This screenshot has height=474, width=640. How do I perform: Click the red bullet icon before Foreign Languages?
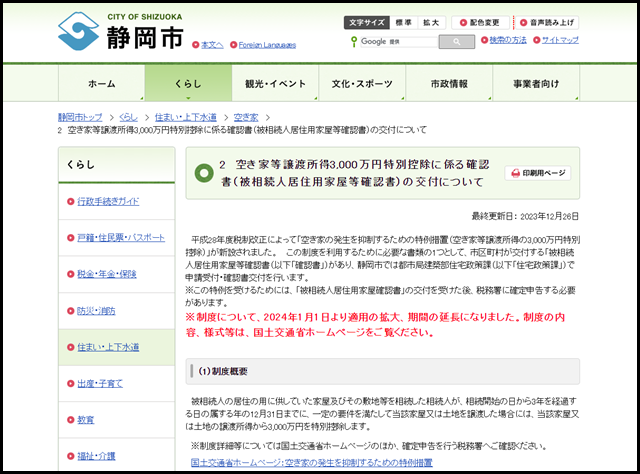tap(233, 45)
